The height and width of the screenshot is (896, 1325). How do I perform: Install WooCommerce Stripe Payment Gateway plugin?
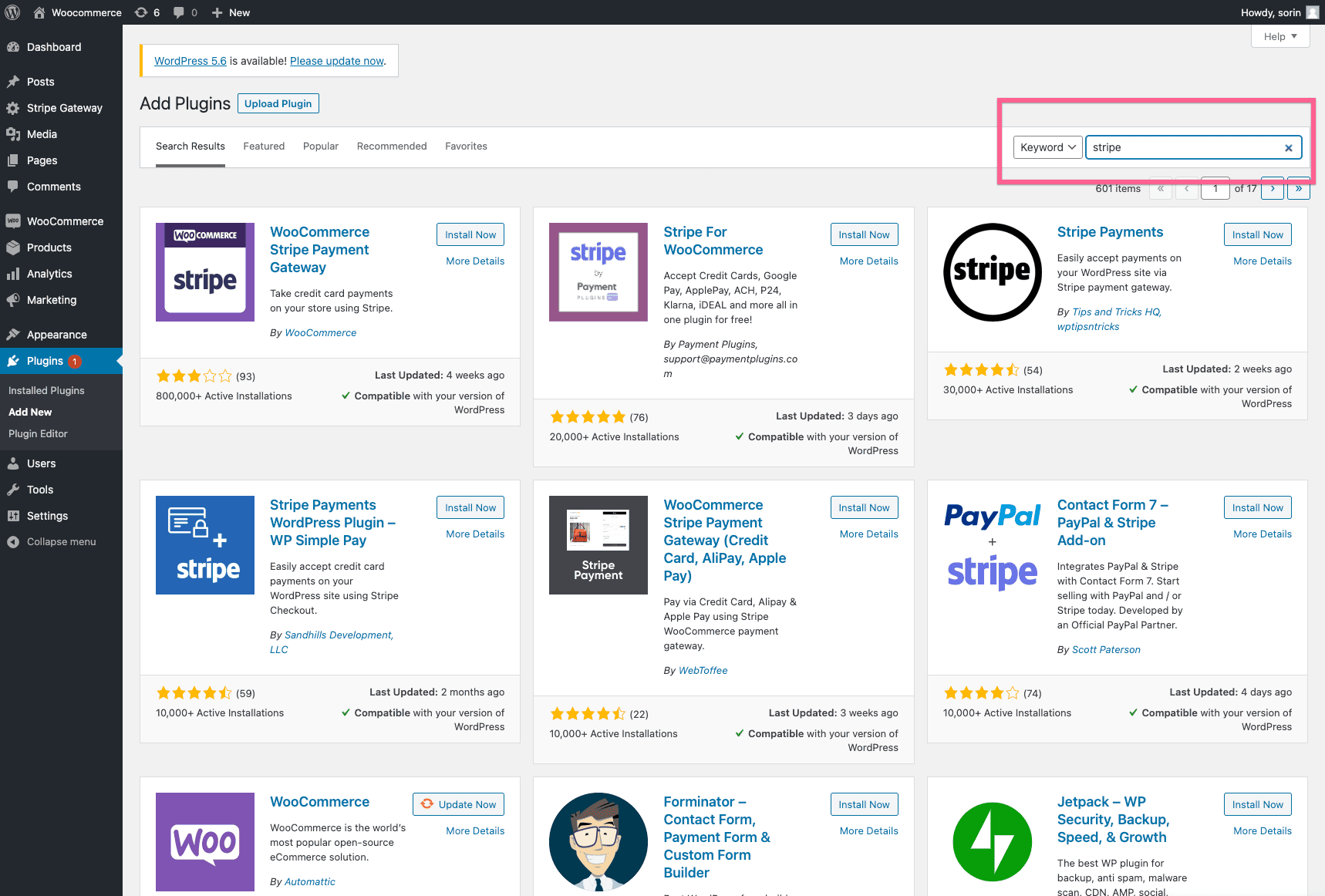click(470, 234)
